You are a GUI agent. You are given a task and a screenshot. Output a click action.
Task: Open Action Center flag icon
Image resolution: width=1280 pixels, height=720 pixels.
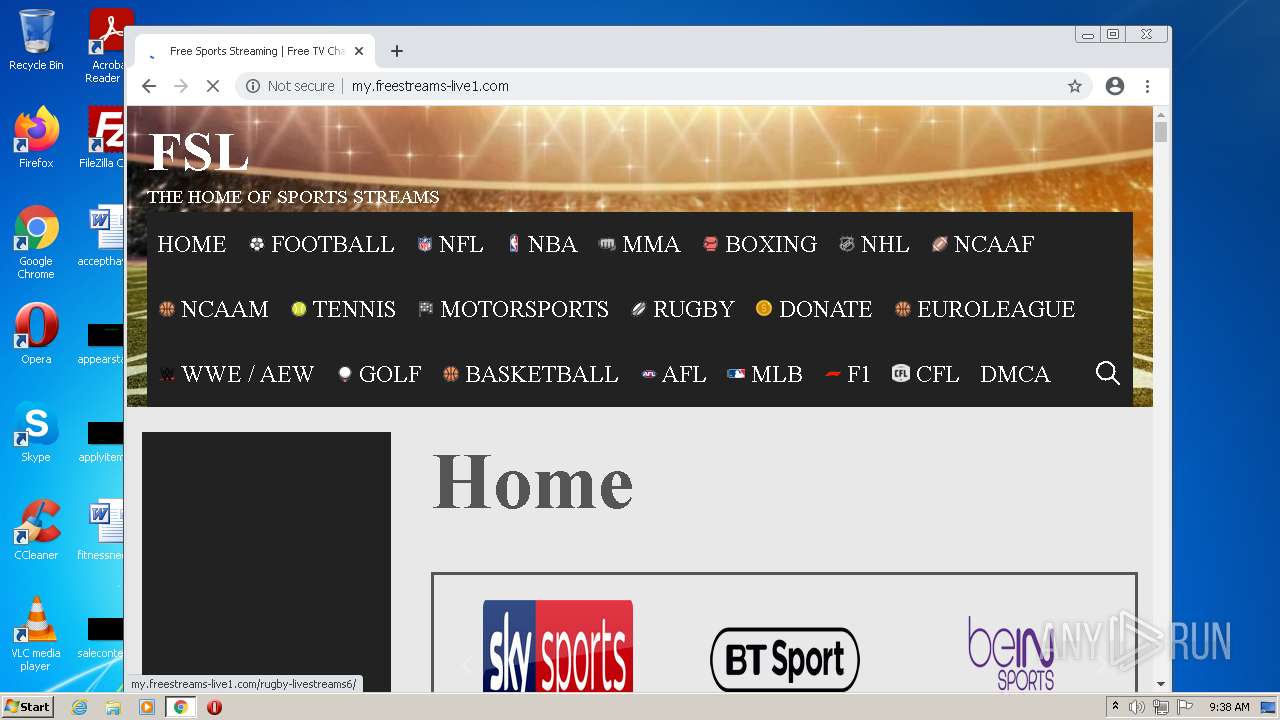[1185, 707]
